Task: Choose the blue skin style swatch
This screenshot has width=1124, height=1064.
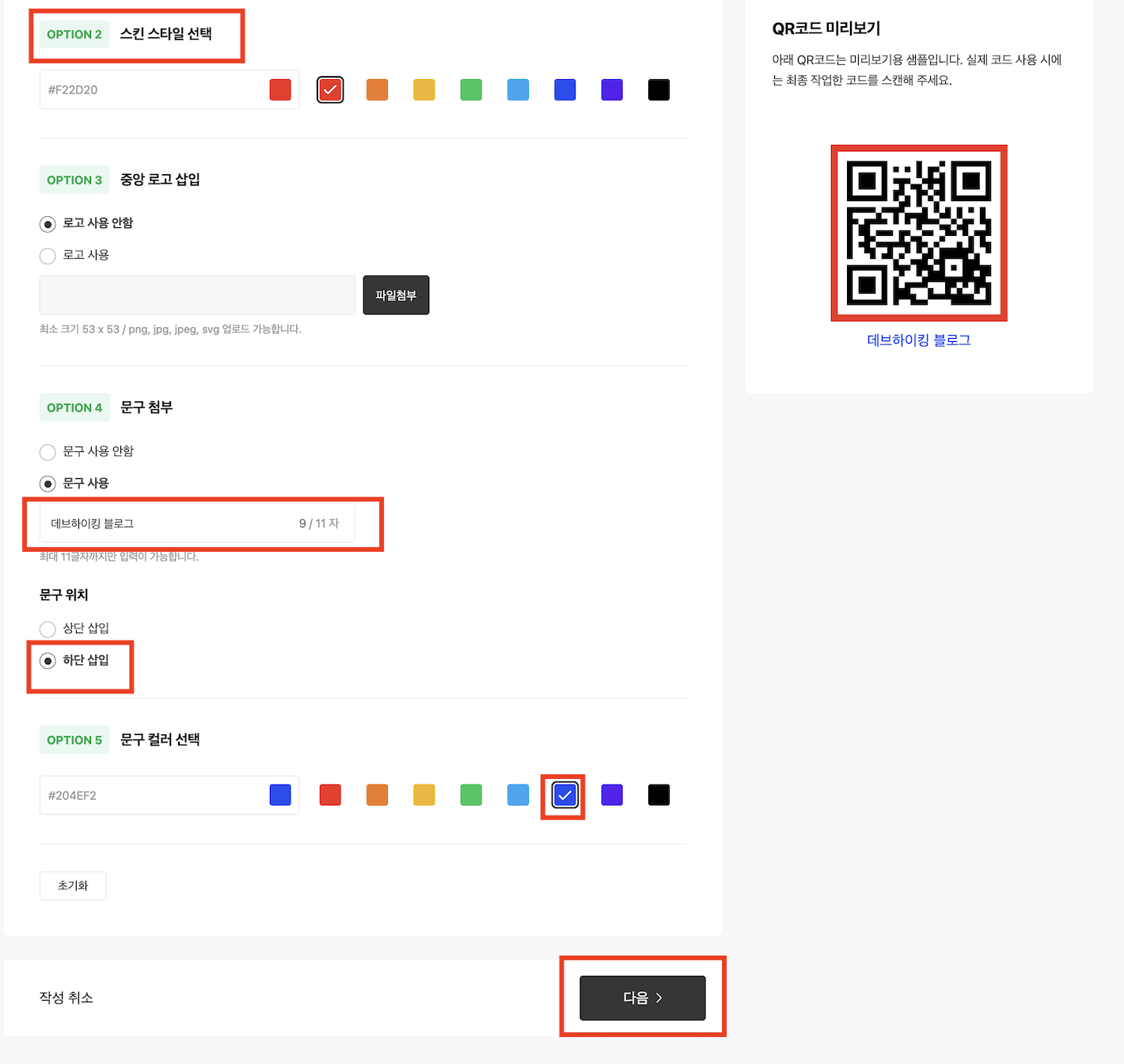Action: tap(565, 89)
